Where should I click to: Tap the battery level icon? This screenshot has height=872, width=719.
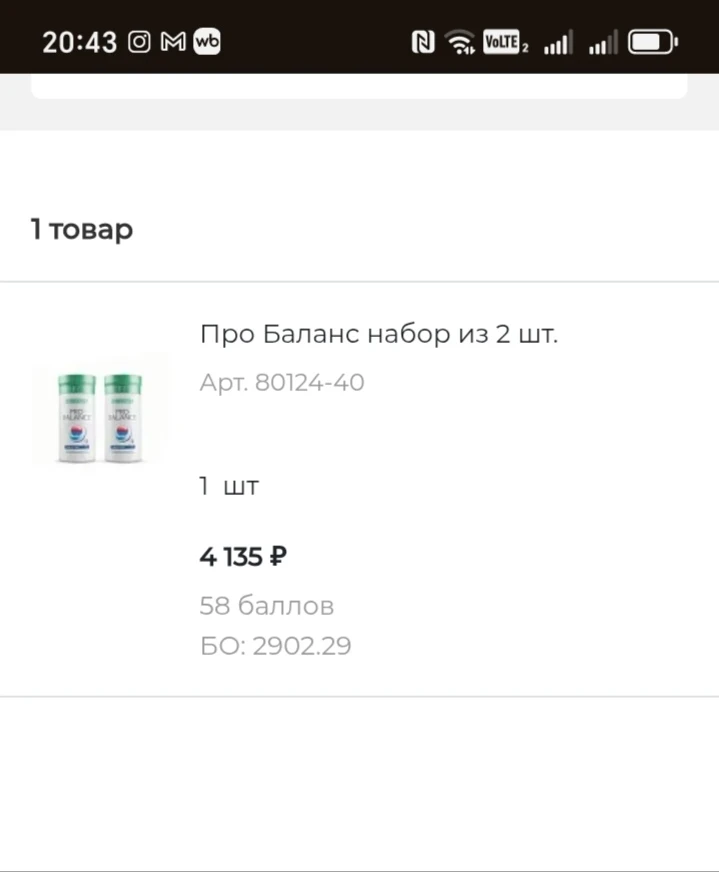653,42
